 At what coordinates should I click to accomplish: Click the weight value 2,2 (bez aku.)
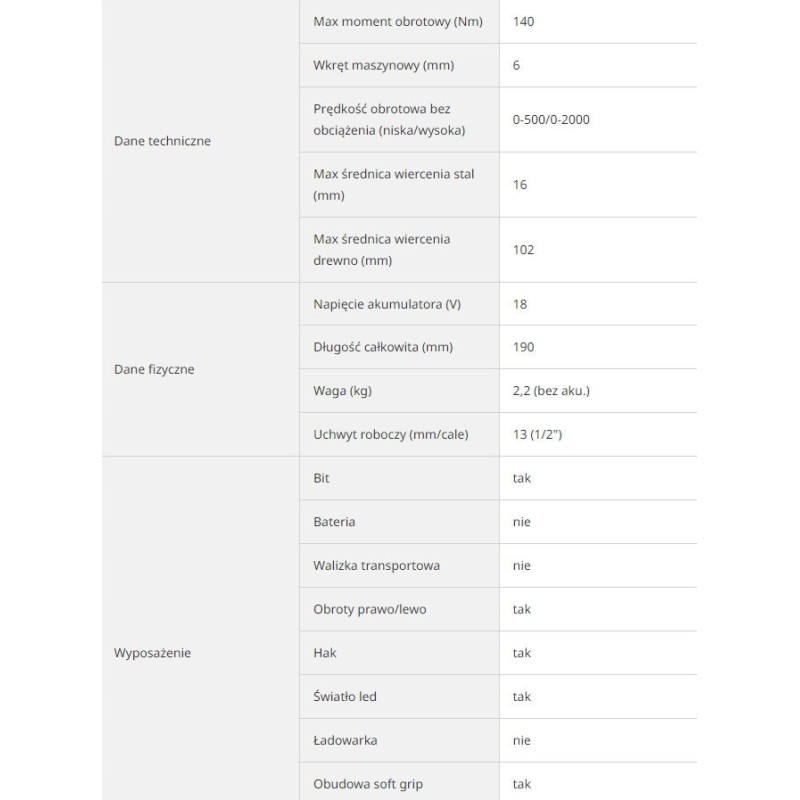[551, 390]
